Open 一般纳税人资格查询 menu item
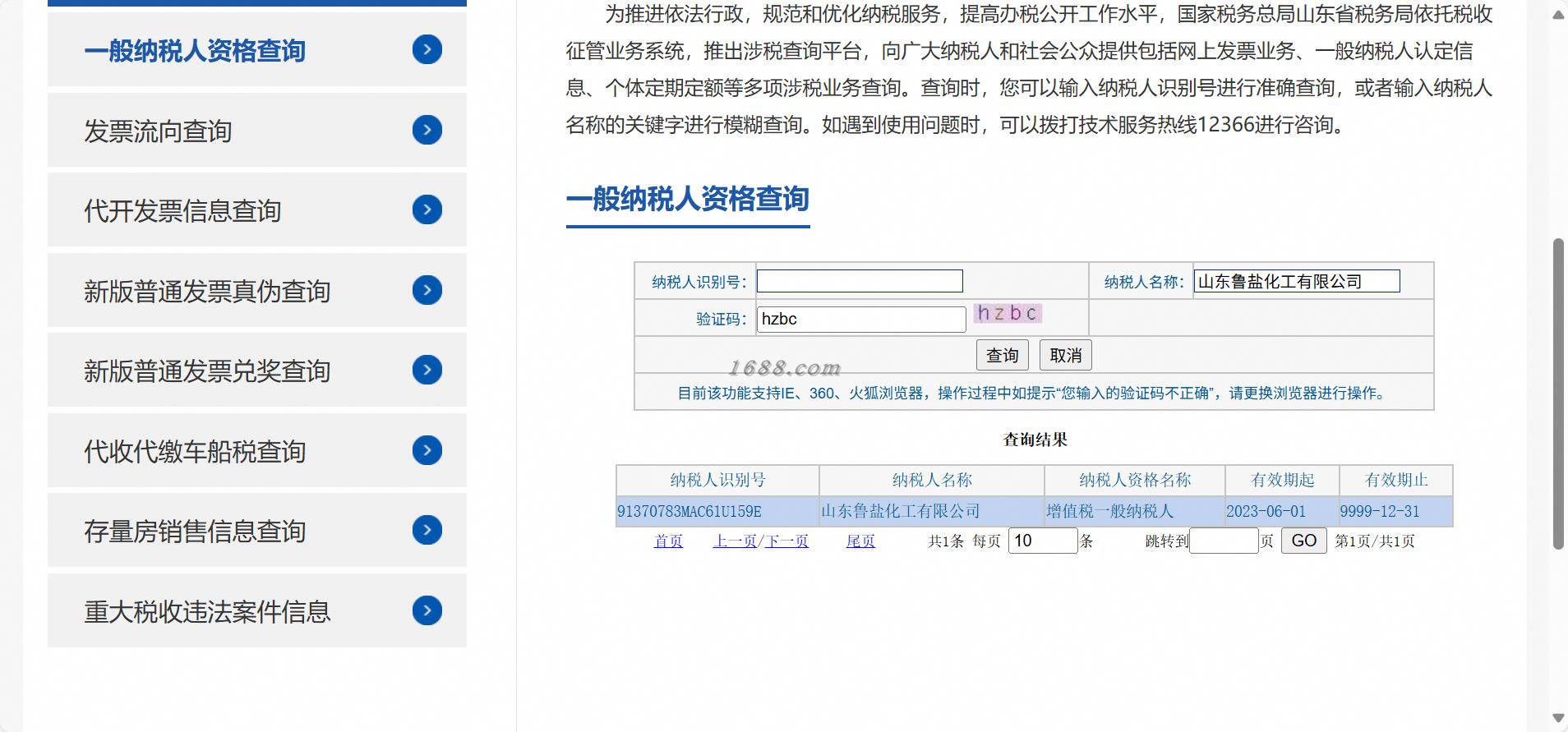The width and height of the screenshot is (1568, 732). click(257, 50)
